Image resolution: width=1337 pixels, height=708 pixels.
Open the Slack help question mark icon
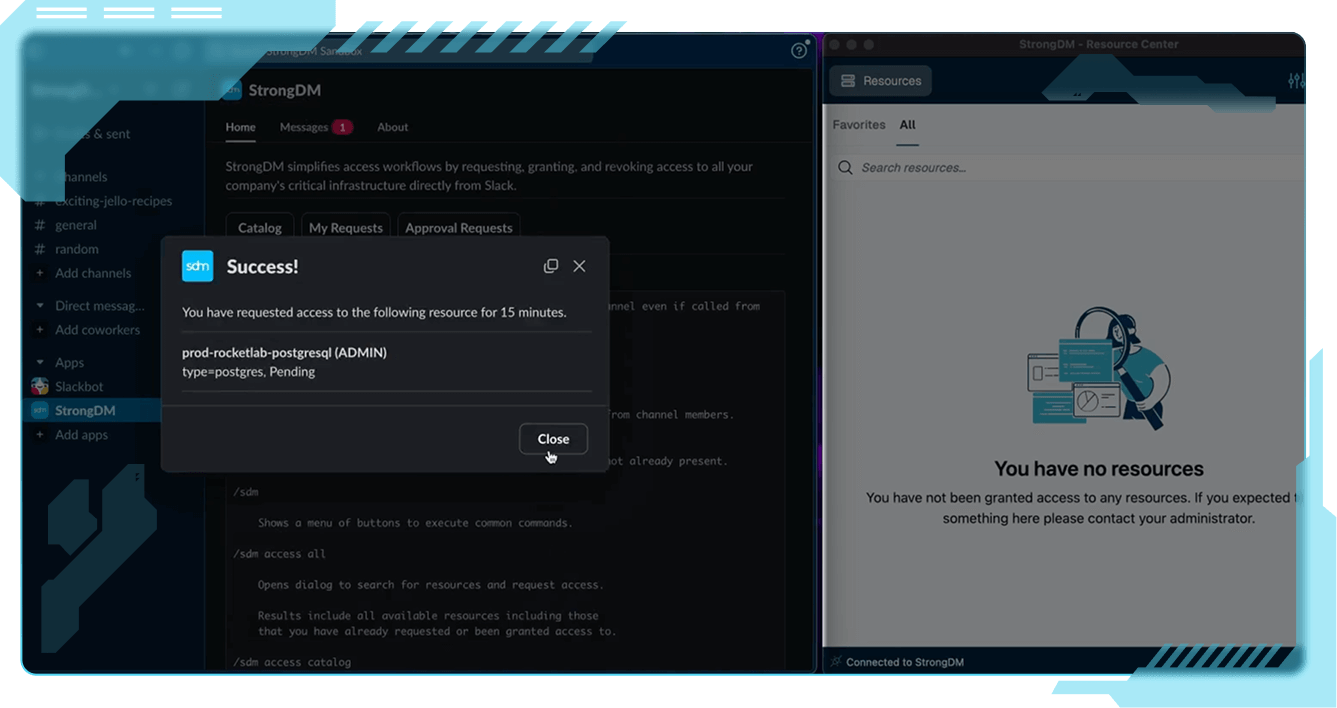799,51
